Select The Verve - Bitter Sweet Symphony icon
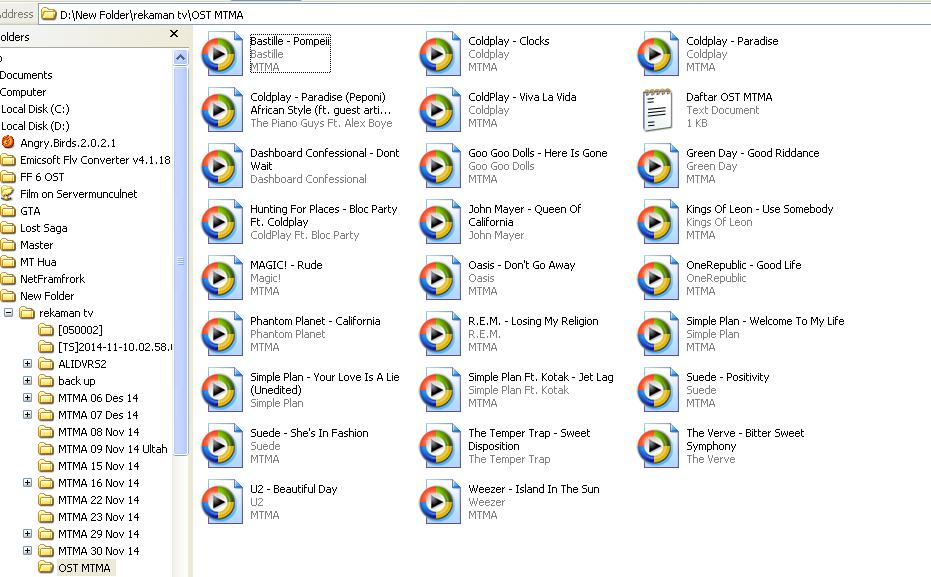The width and height of the screenshot is (931, 577). pos(657,446)
